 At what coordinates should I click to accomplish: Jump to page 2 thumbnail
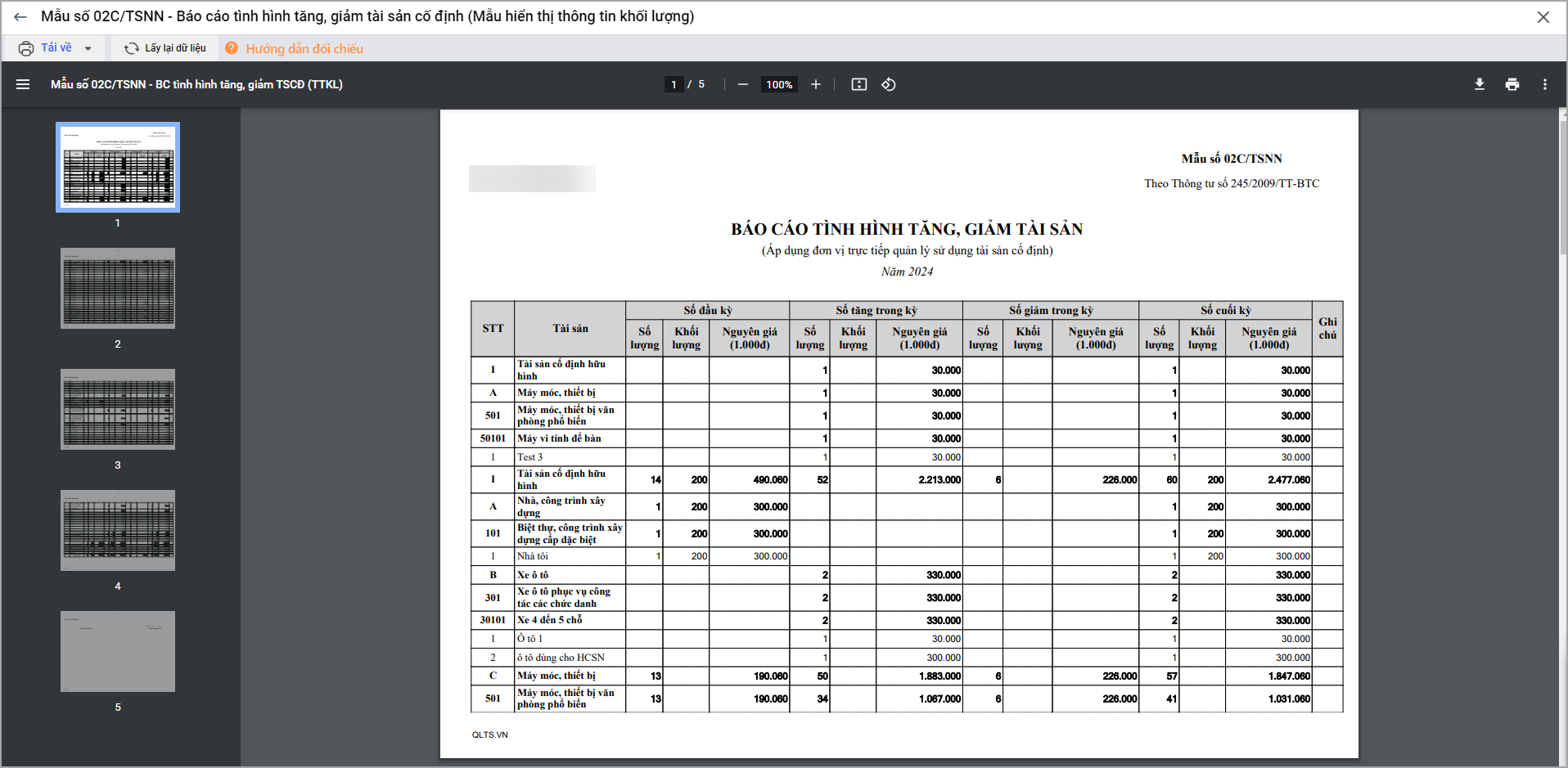(118, 288)
